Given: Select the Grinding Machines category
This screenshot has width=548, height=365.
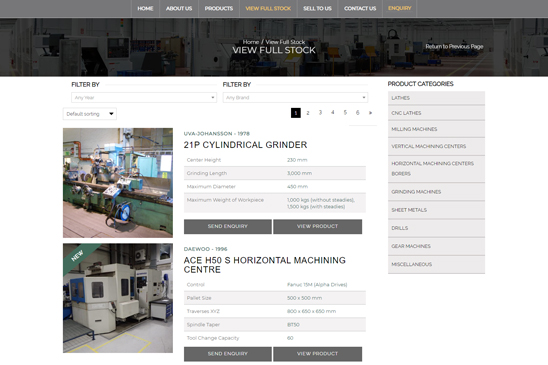Looking at the screenshot, I should (436, 192).
